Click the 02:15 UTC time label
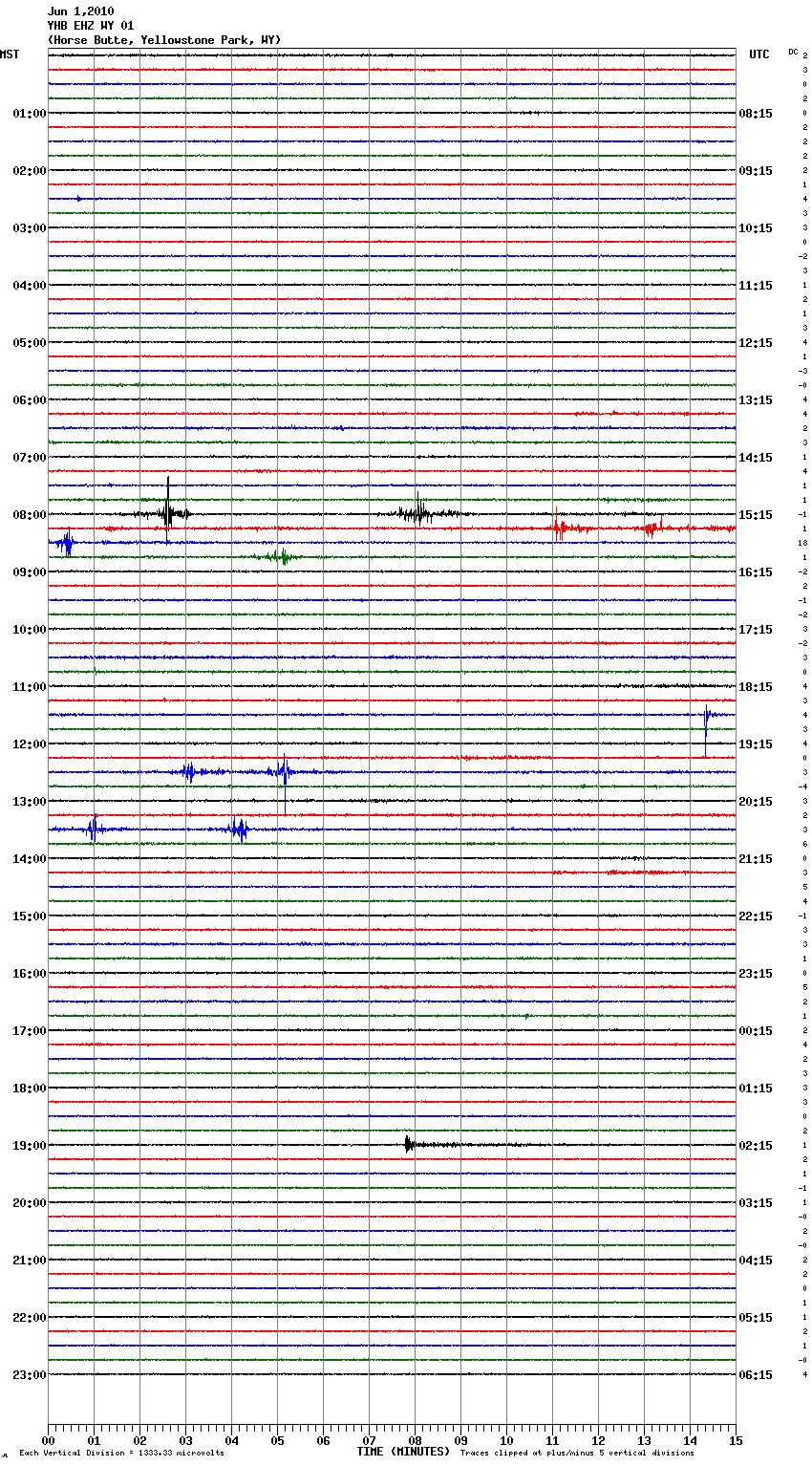The width and height of the screenshot is (812, 1466). pyautogui.click(x=756, y=1146)
